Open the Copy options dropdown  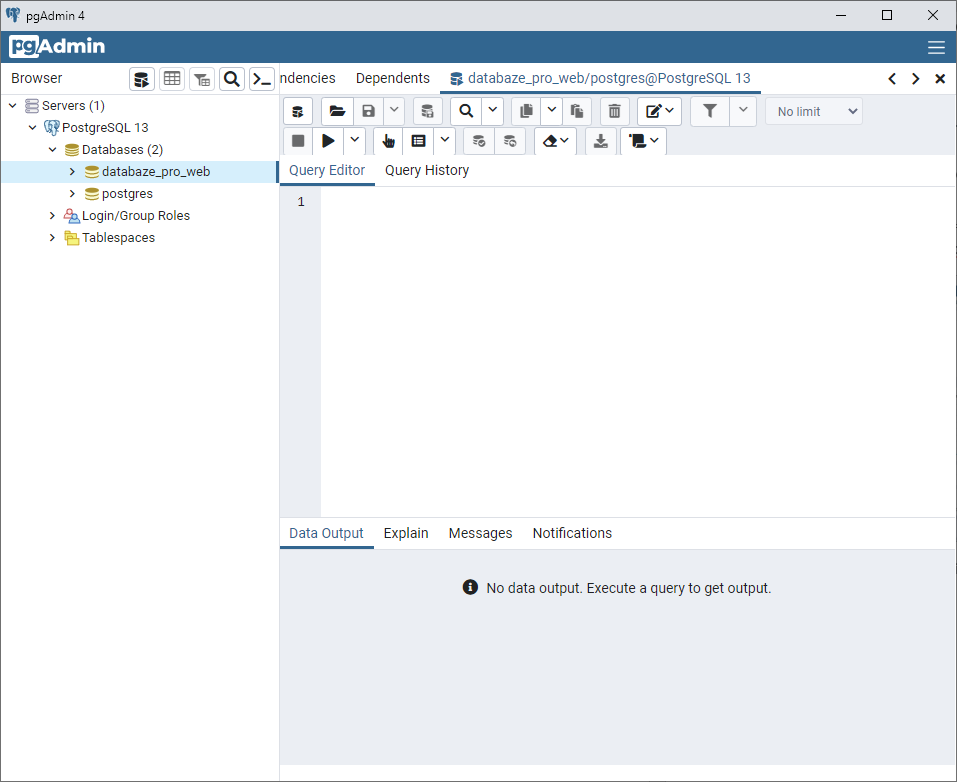[552, 111]
